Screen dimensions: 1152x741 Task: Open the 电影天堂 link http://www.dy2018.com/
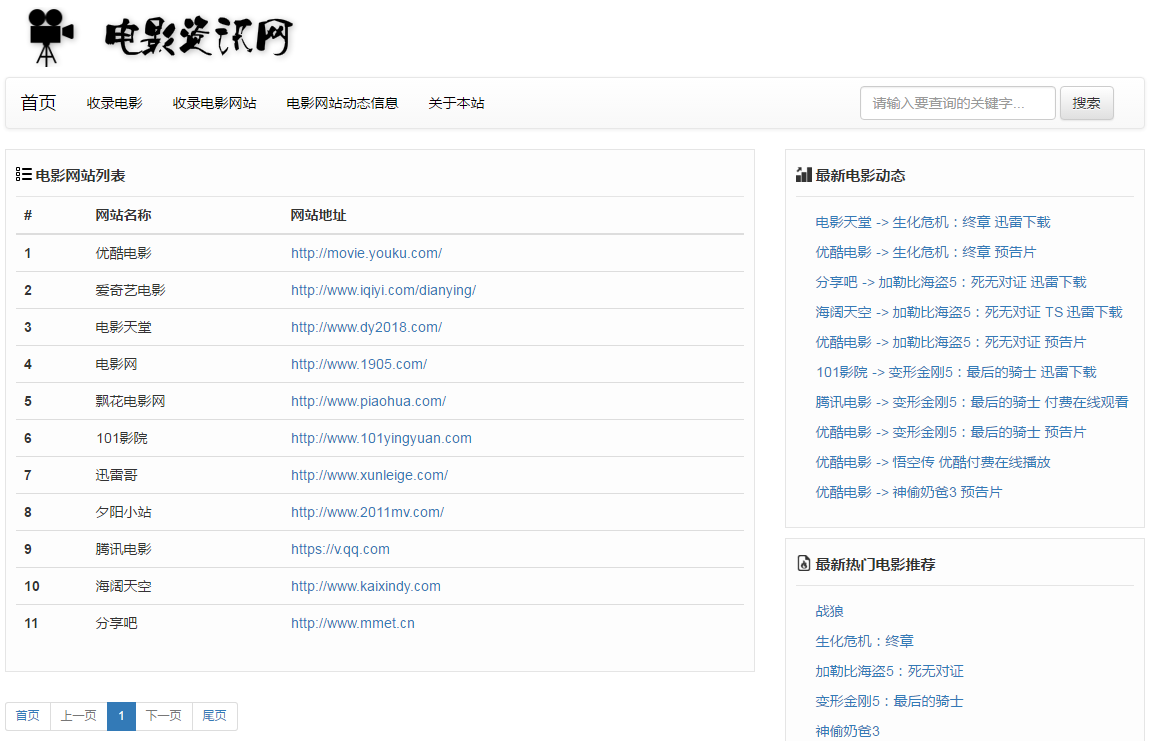(x=356, y=327)
